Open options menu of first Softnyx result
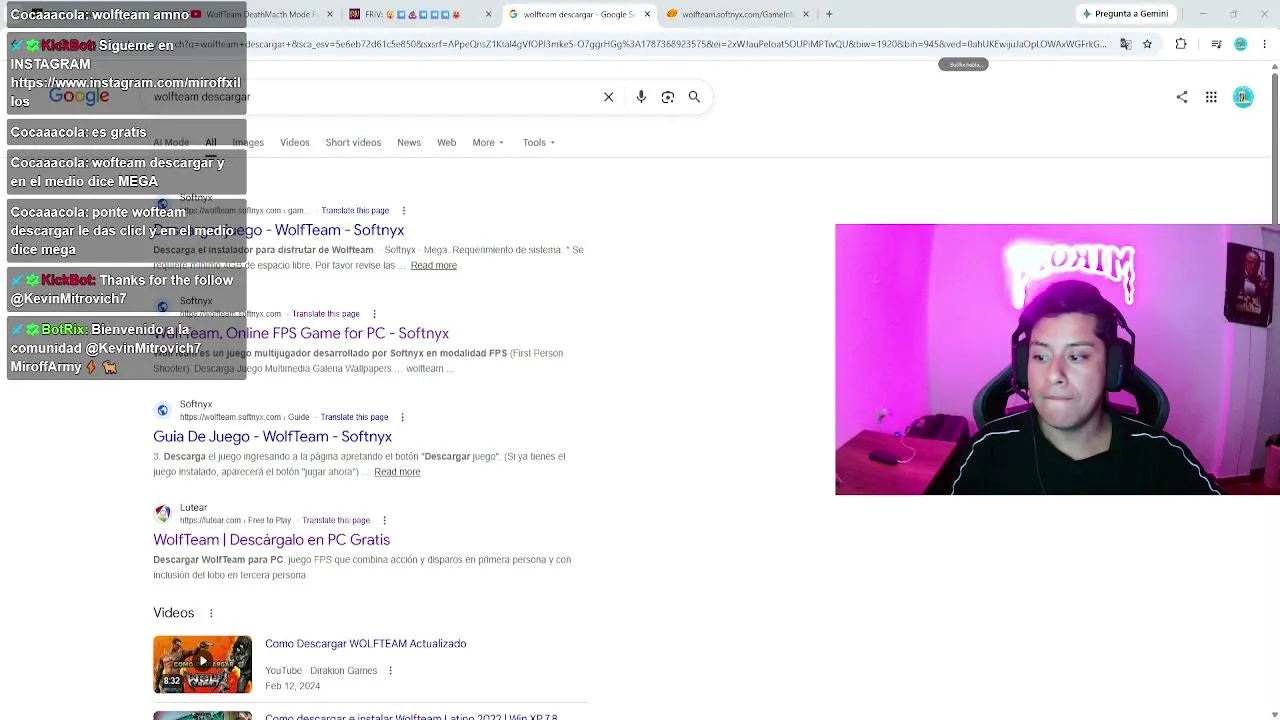 [x=404, y=211]
